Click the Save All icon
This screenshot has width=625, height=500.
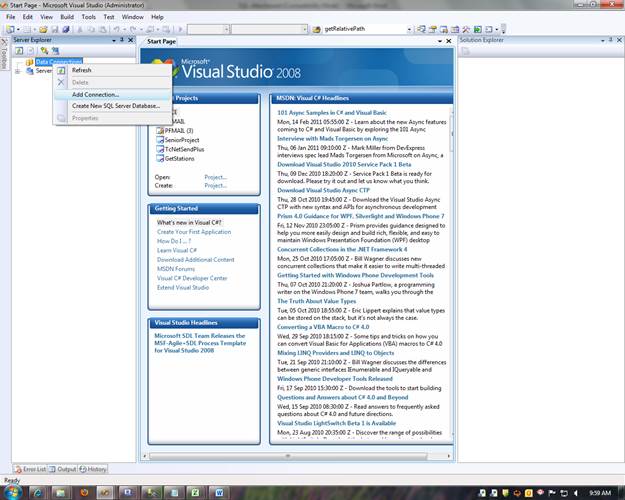(x=66, y=29)
